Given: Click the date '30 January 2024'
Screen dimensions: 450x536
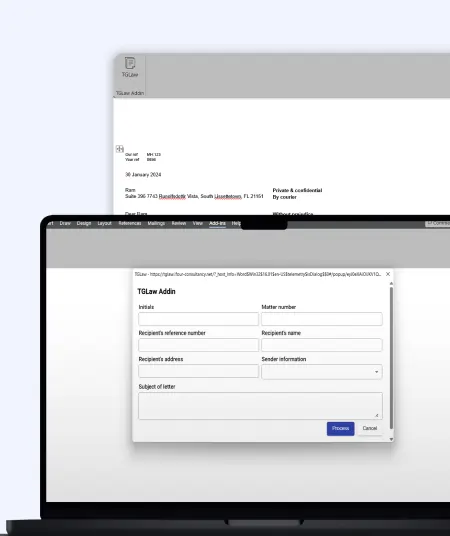Looking at the screenshot, I should pyautogui.click(x=143, y=175).
